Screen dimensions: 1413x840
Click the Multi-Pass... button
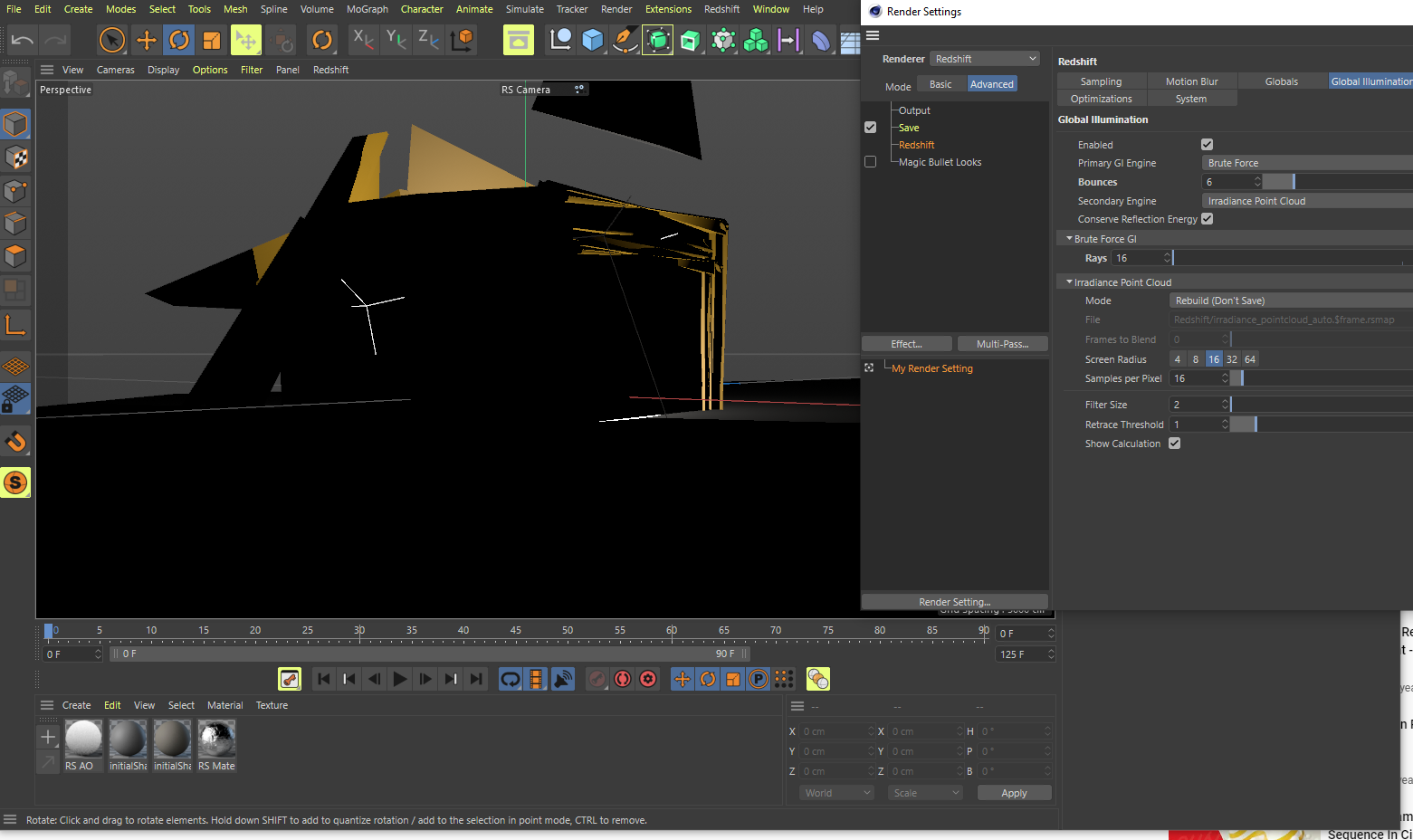1002,344
